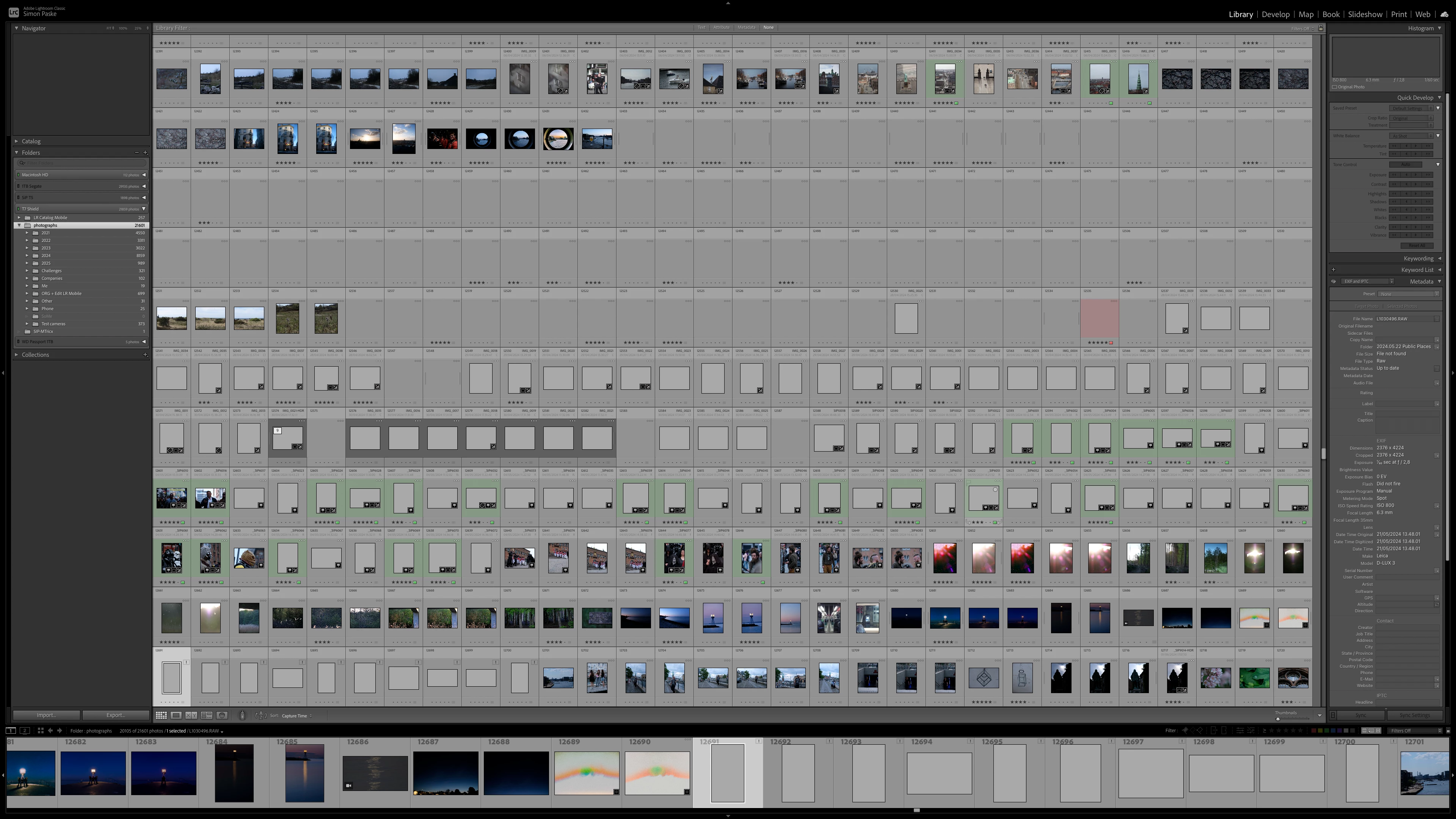Open Survey view icon
The height and width of the screenshot is (819, 1456).
click(x=207, y=715)
